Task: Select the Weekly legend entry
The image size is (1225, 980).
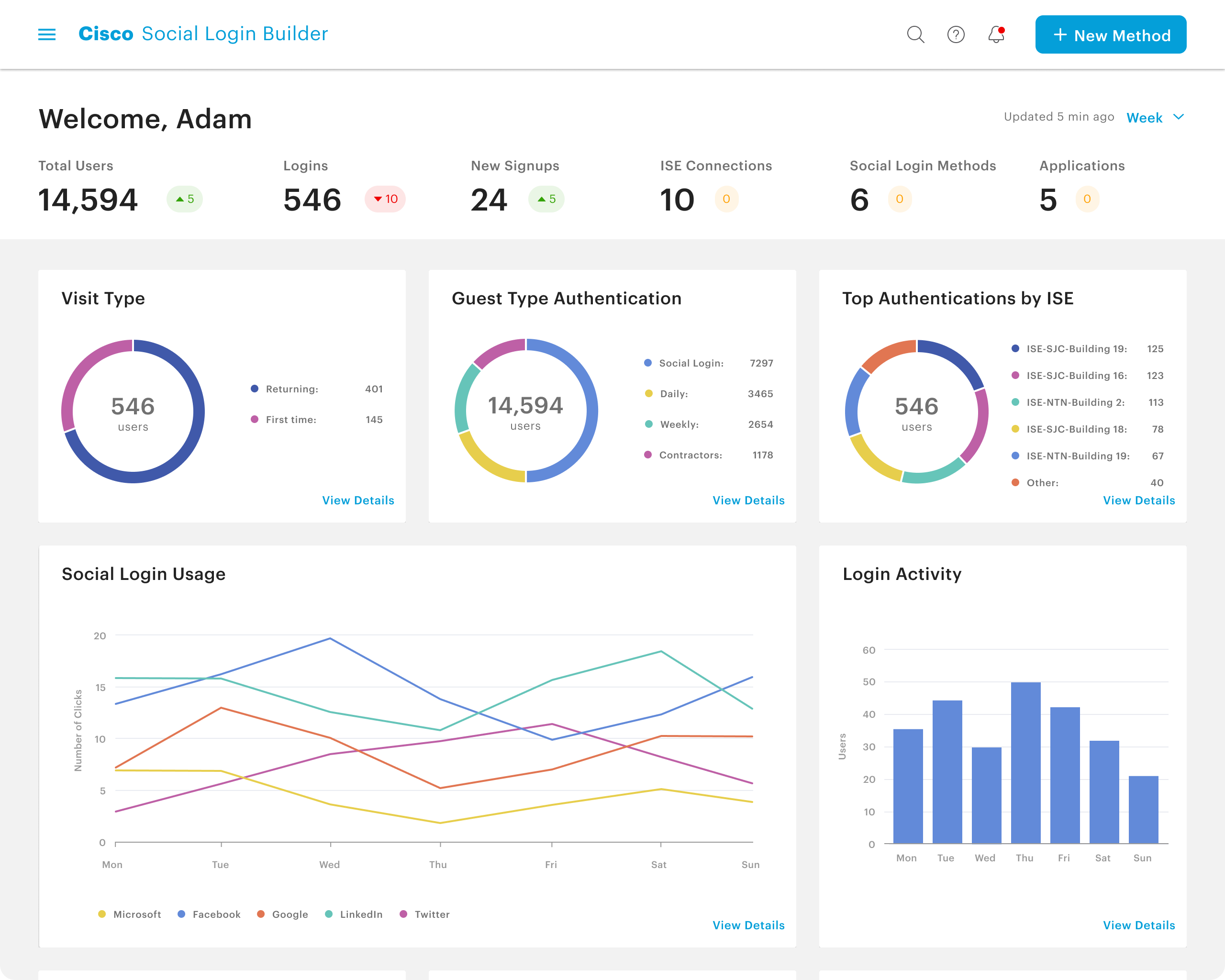Action: coord(709,424)
